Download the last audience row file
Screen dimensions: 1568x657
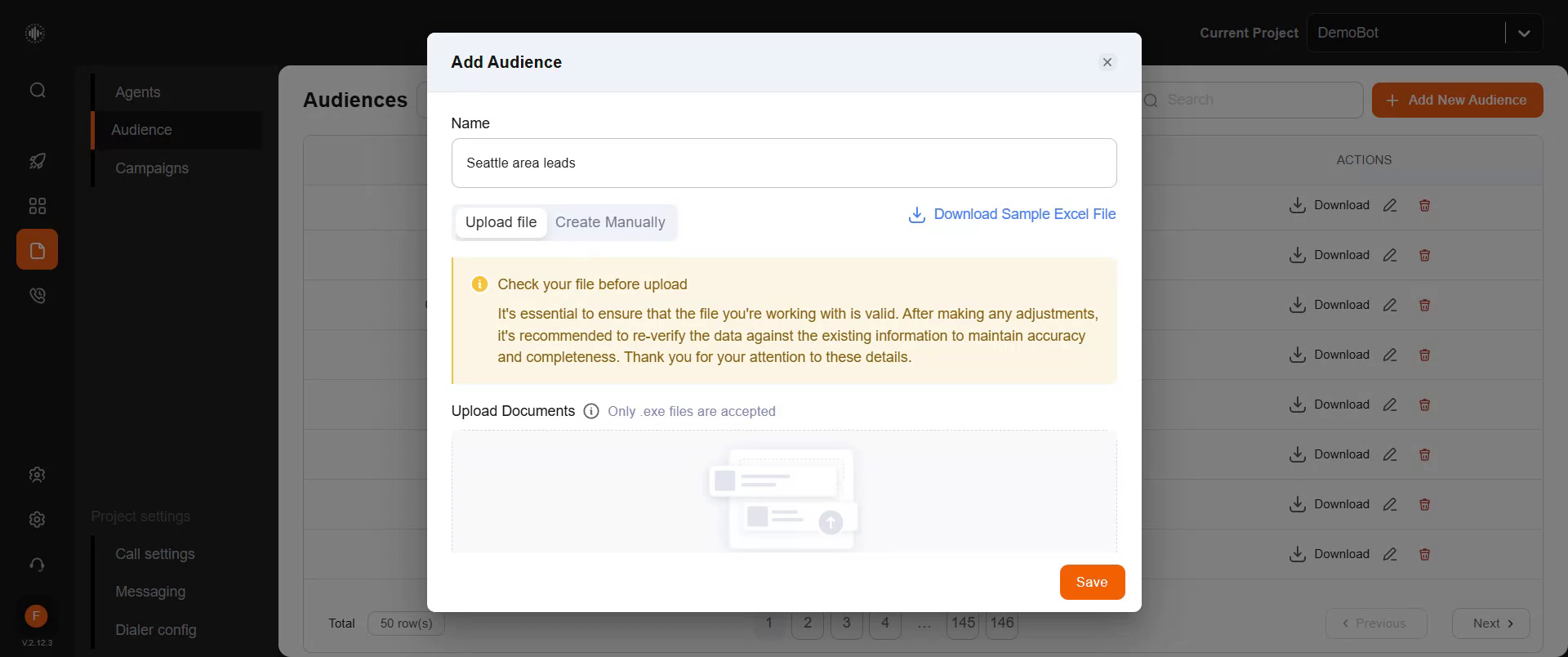1329,555
